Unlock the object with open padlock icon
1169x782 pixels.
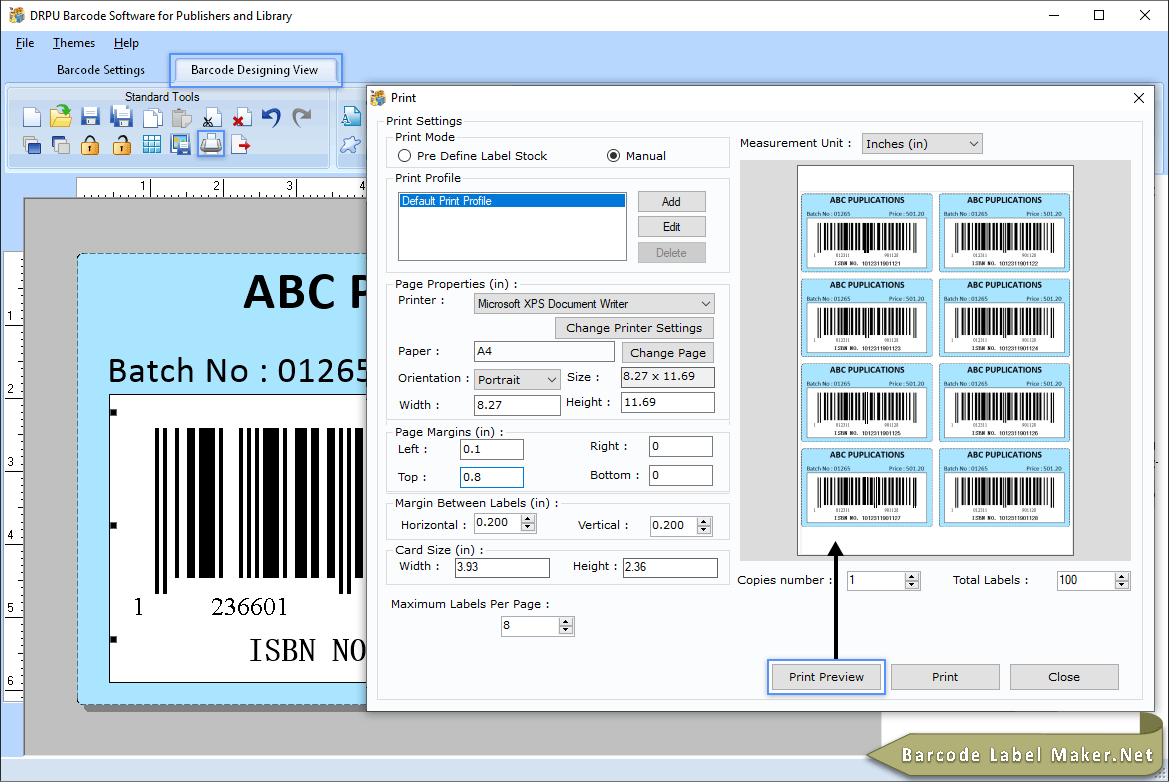tap(122, 145)
